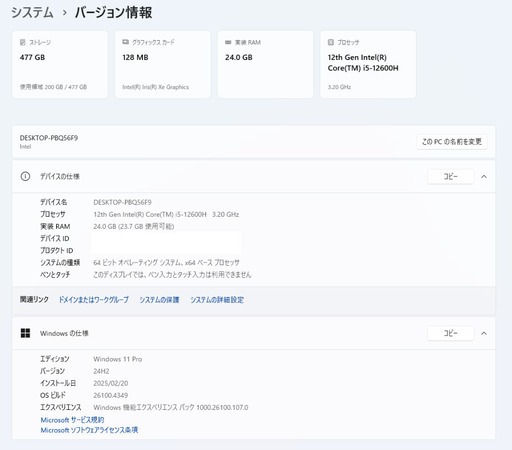Image resolution: width=512 pixels, height=450 pixels.
Task: Click the プロダクト ID label
Action: pos(57,250)
